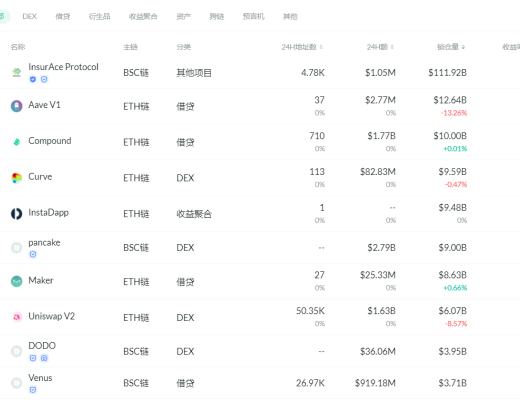Open the DODO project name

pos(42,346)
